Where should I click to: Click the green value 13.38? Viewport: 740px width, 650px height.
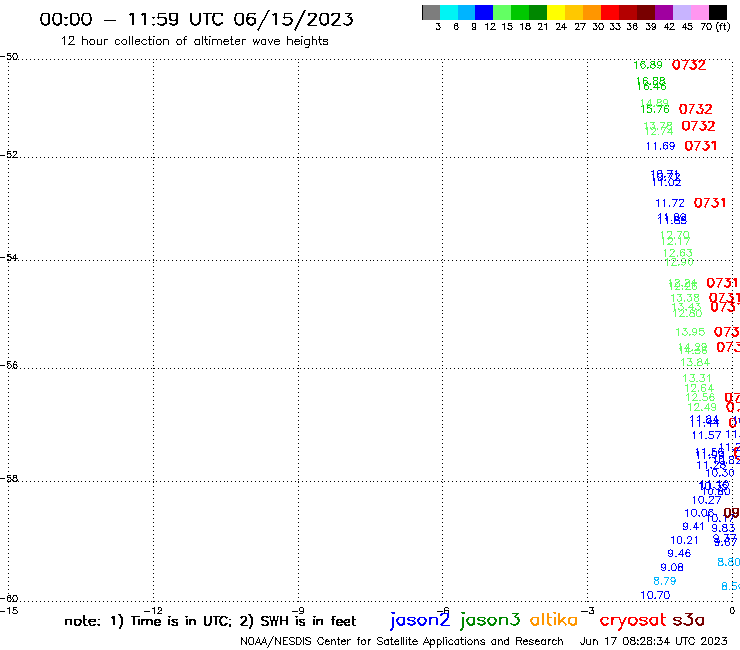click(x=685, y=298)
